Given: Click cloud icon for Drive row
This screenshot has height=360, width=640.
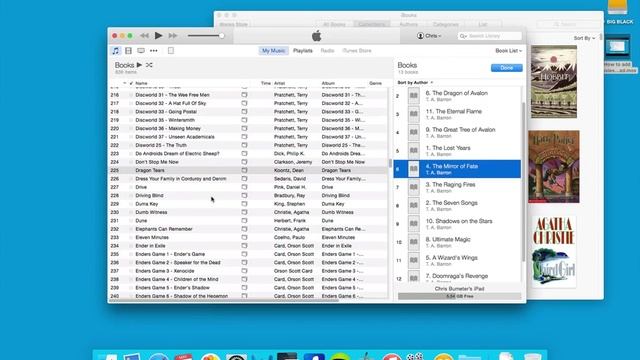Looking at the screenshot, I should pos(244,187).
